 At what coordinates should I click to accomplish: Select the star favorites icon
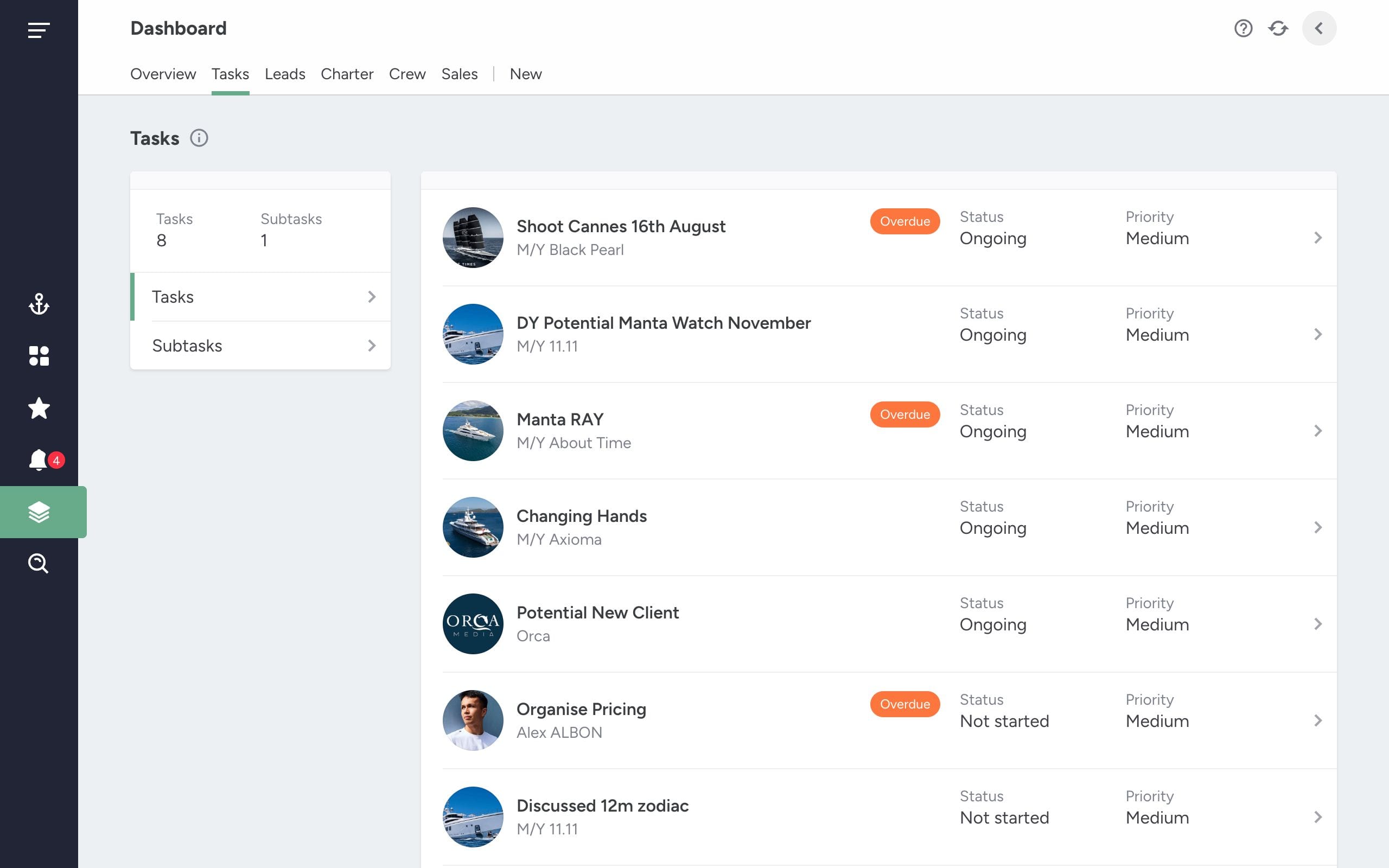click(39, 408)
